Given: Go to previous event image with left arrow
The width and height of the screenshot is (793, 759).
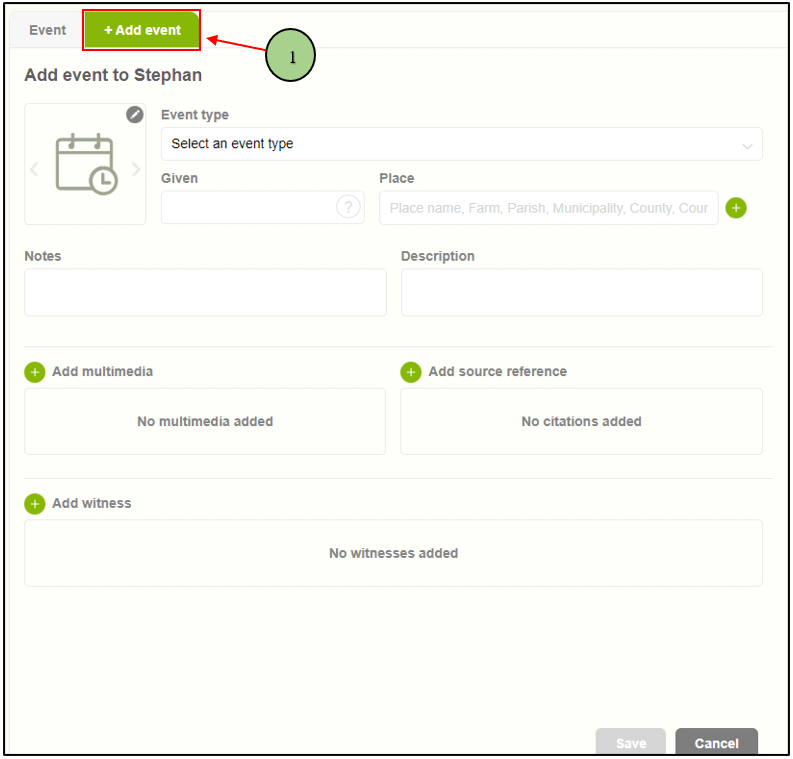Looking at the screenshot, I should (35, 169).
